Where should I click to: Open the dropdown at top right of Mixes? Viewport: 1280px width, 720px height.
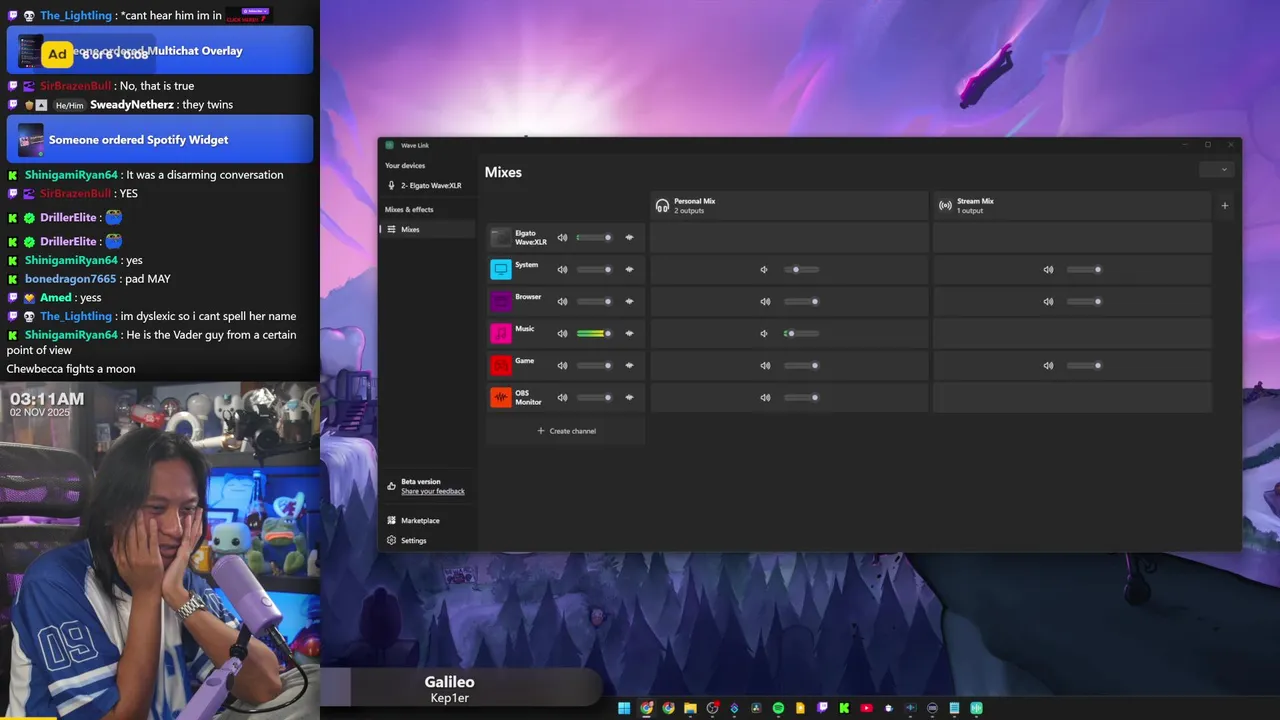pyautogui.click(x=1219, y=170)
